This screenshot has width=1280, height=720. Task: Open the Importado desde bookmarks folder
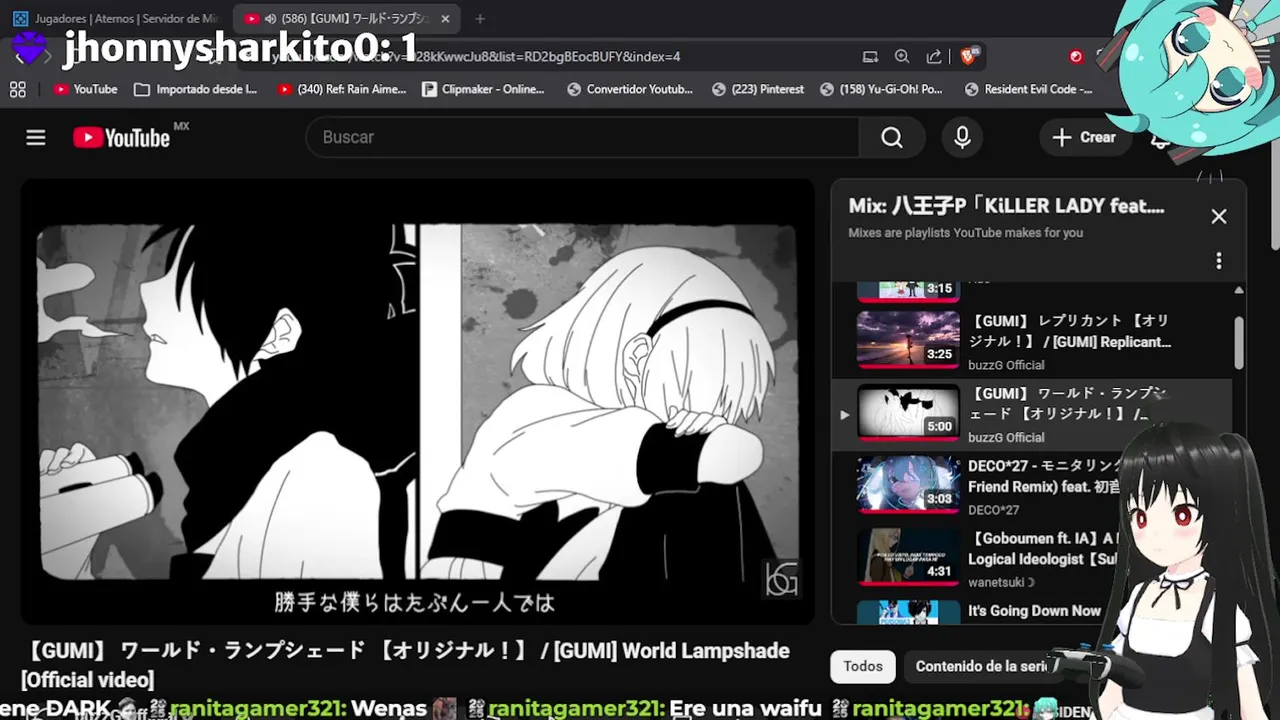[x=195, y=90]
